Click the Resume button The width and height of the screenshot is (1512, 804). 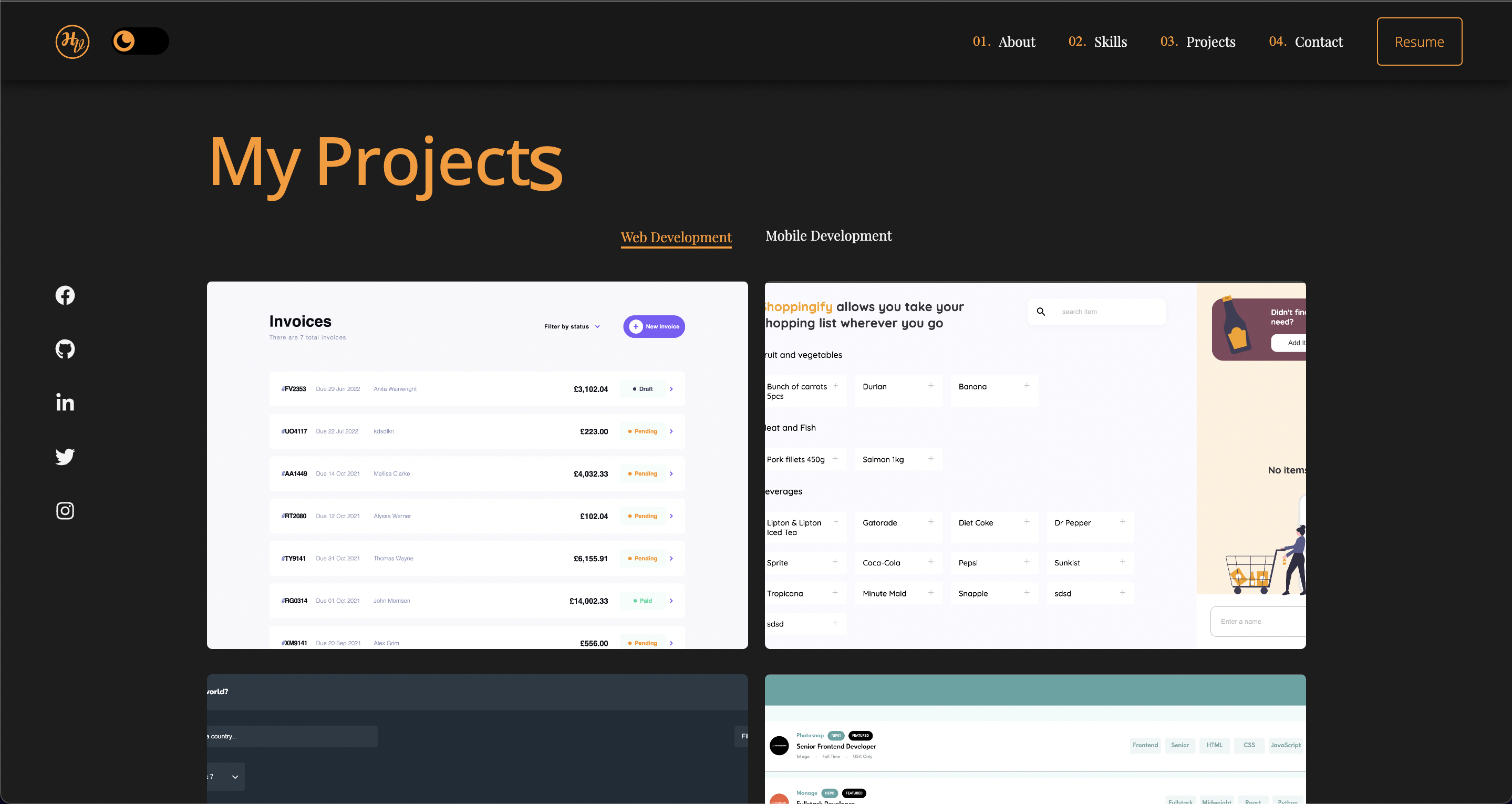point(1419,41)
